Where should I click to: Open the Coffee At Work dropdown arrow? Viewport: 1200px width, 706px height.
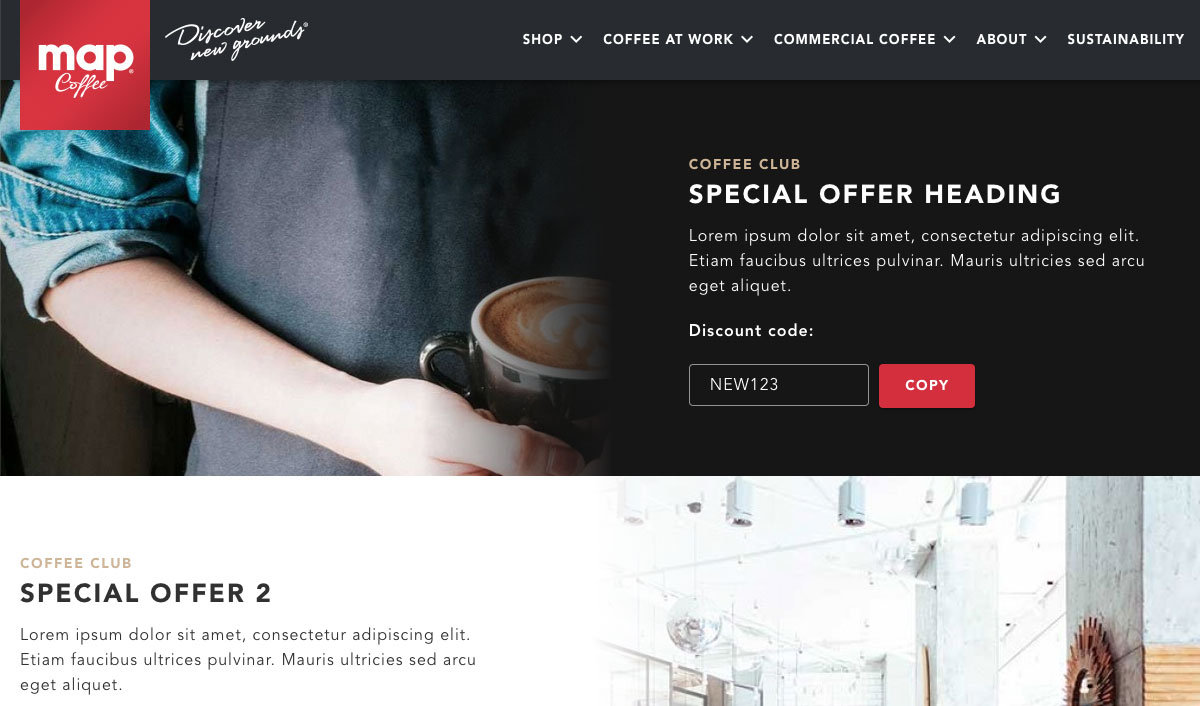(x=747, y=40)
